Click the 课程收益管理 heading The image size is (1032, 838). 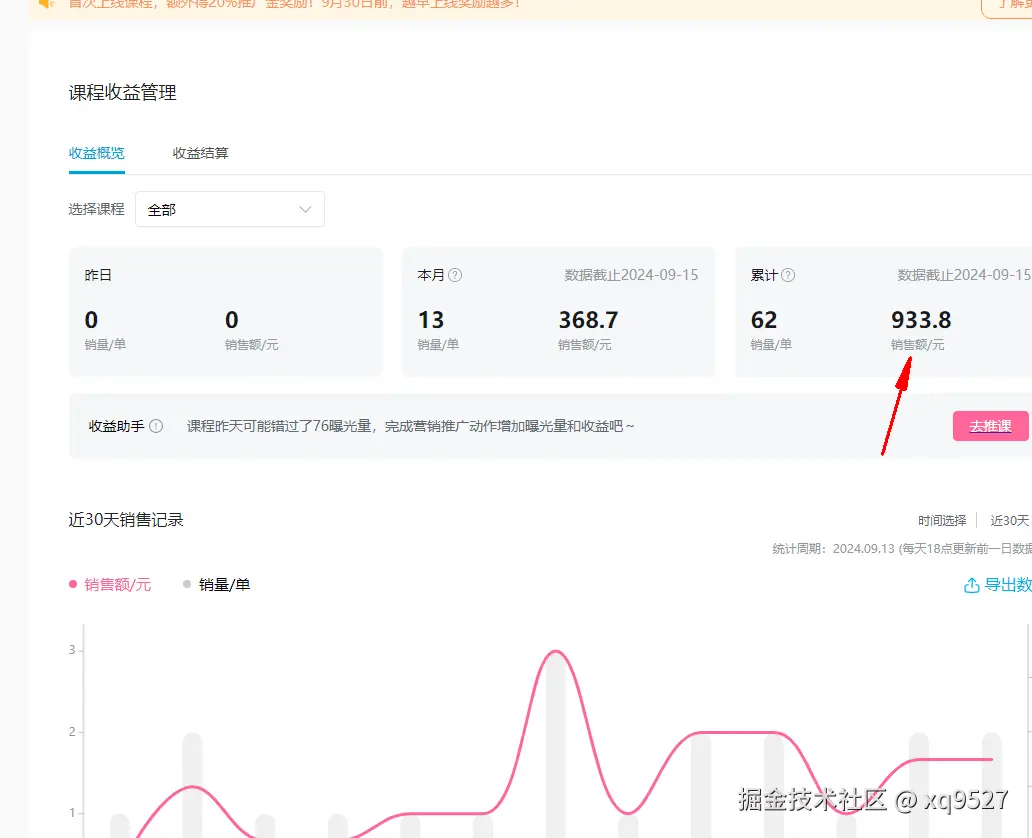(122, 93)
